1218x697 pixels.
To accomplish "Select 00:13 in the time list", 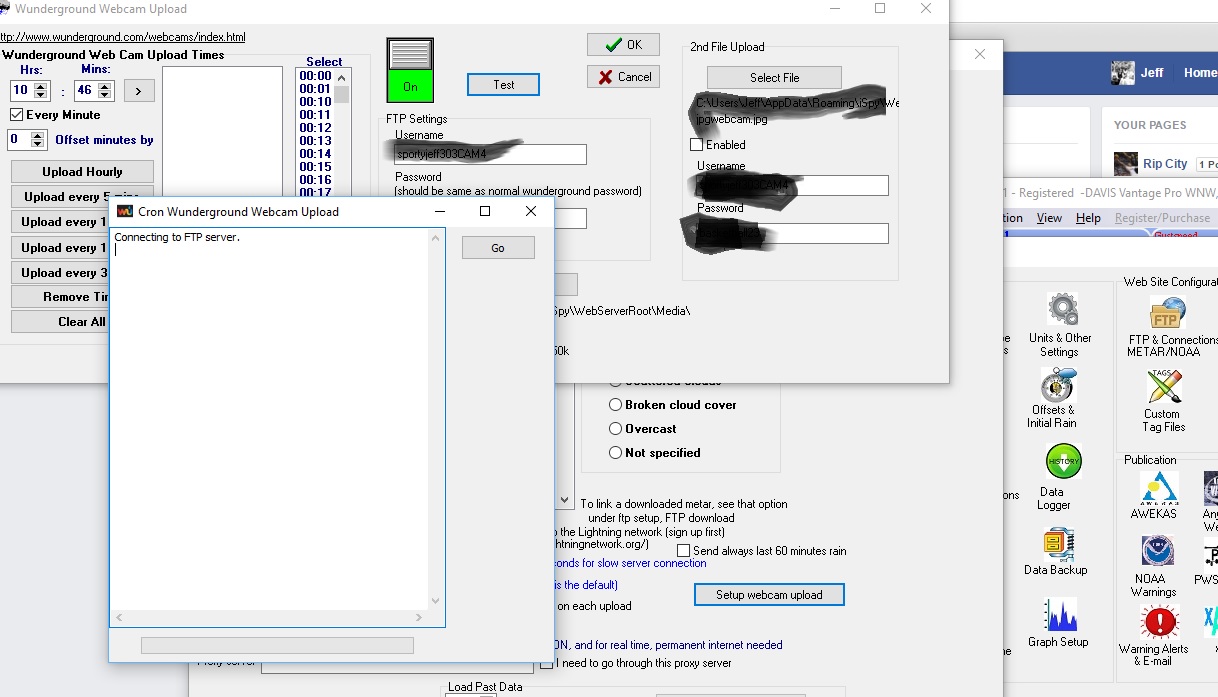I will tap(315, 141).
